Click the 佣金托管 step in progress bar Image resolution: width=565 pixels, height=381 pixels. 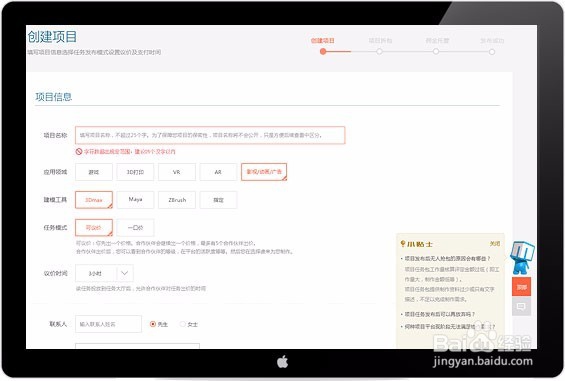pyautogui.click(x=437, y=40)
